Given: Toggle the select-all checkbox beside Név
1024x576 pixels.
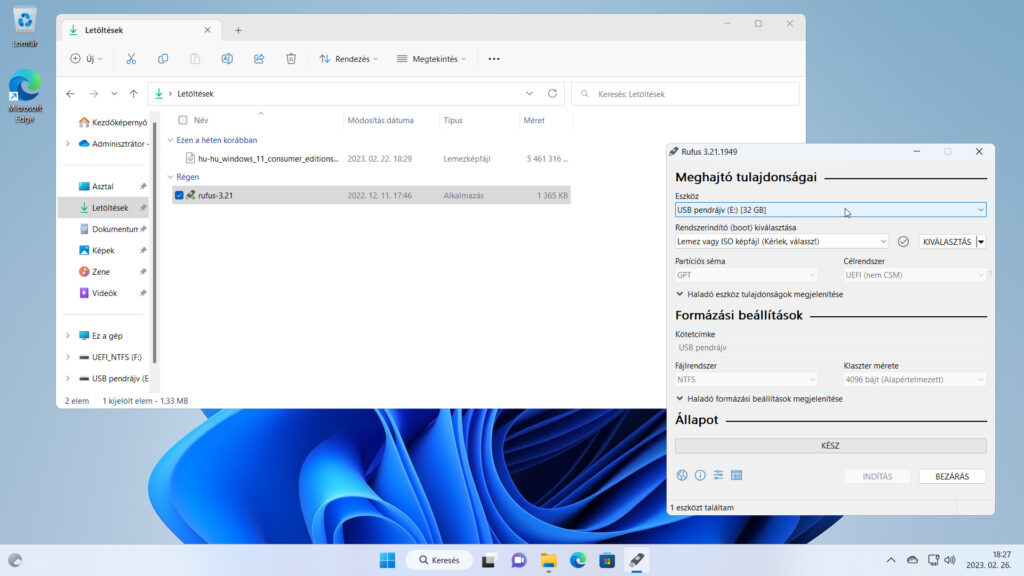Looking at the screenshot, I should coord(183,120).
